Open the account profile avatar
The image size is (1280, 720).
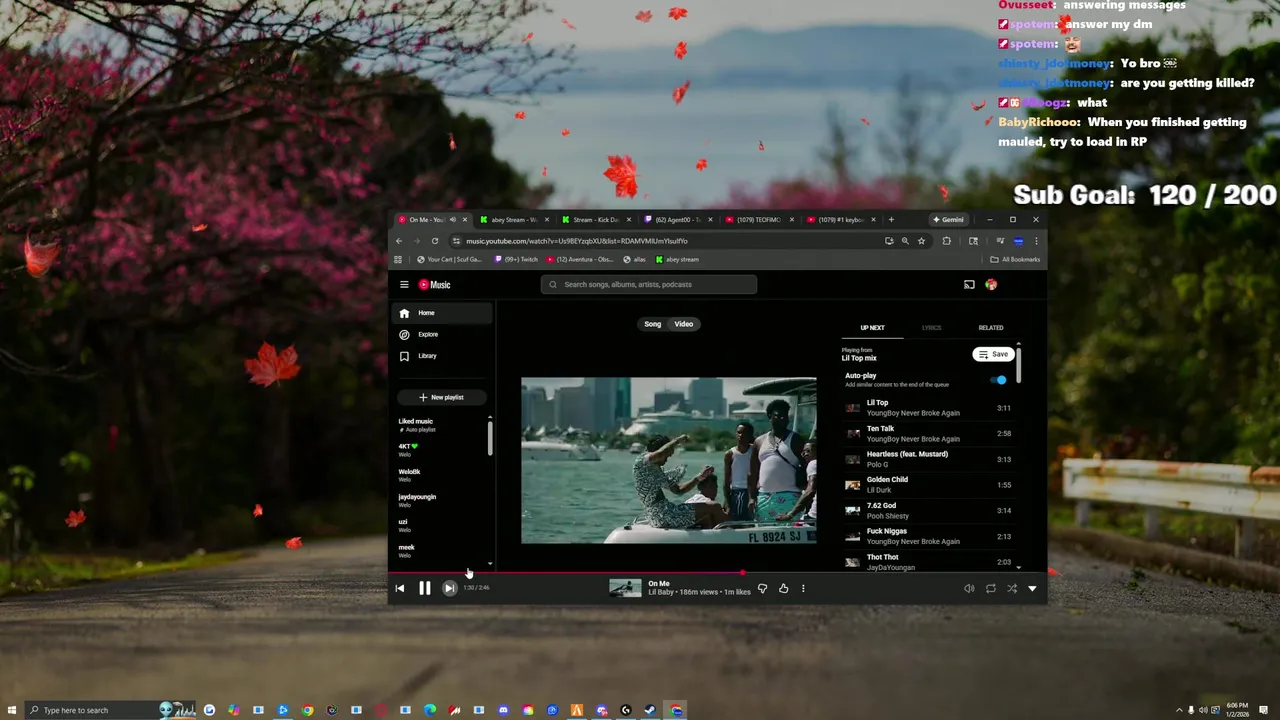click(x=991, y=285)
